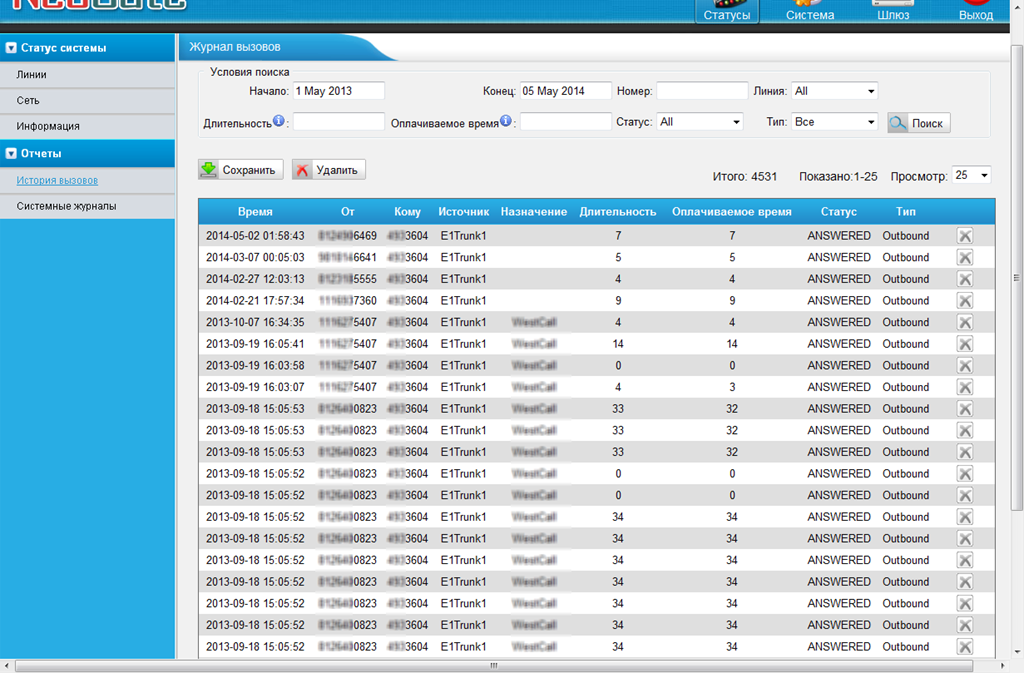Click duration 14 in 2013-09-19 16:05:41 row
Screen dimensions: 1024x673
[618, 343]
